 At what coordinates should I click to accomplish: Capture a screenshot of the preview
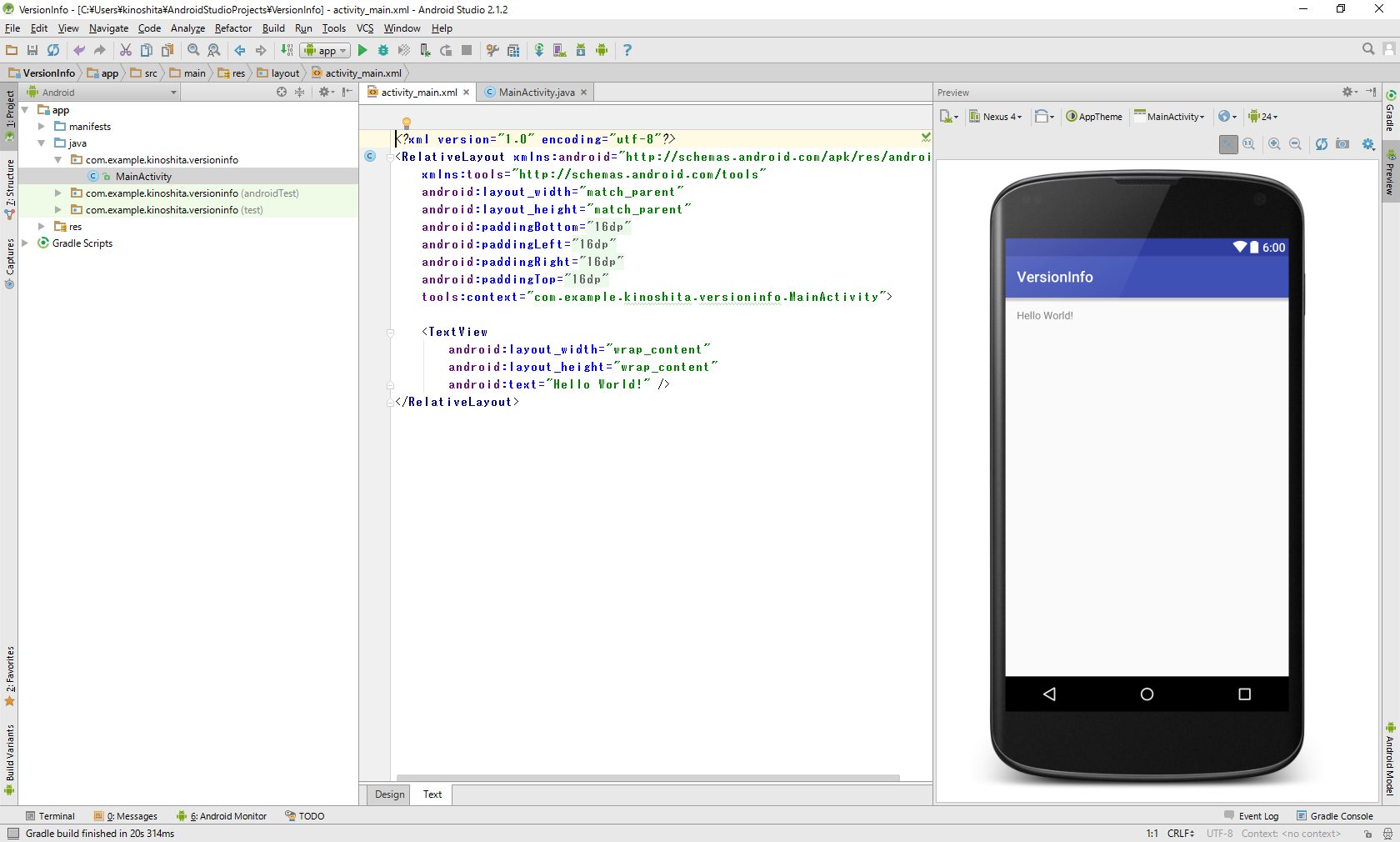click(x=1342, y=144)
